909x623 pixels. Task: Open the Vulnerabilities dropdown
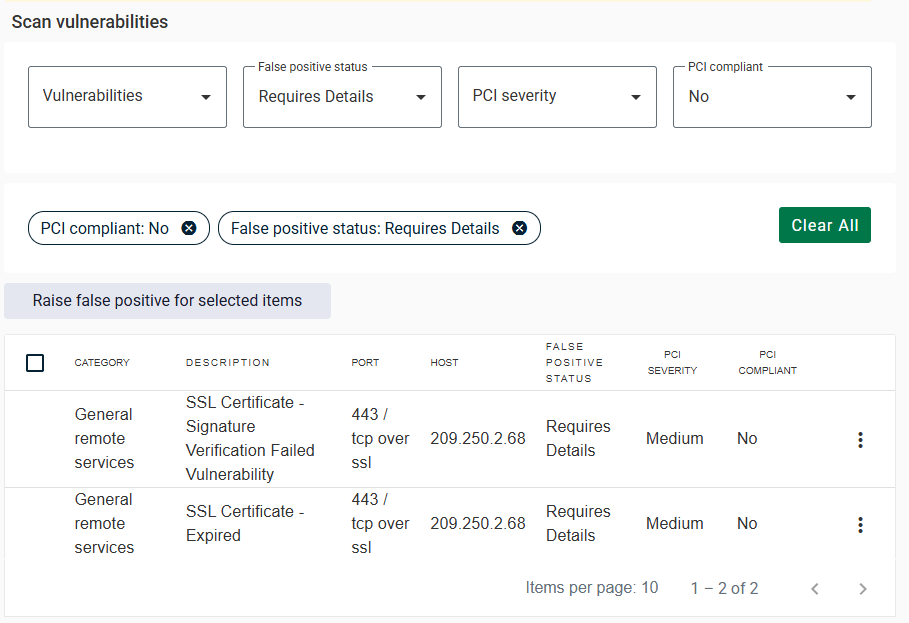(127, 97)
